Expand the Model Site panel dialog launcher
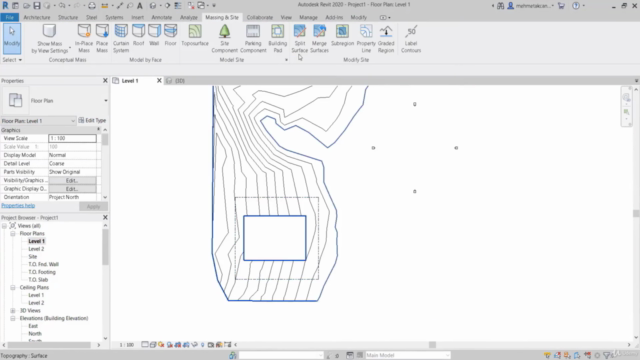640x360 pixels. coord(286,60)
